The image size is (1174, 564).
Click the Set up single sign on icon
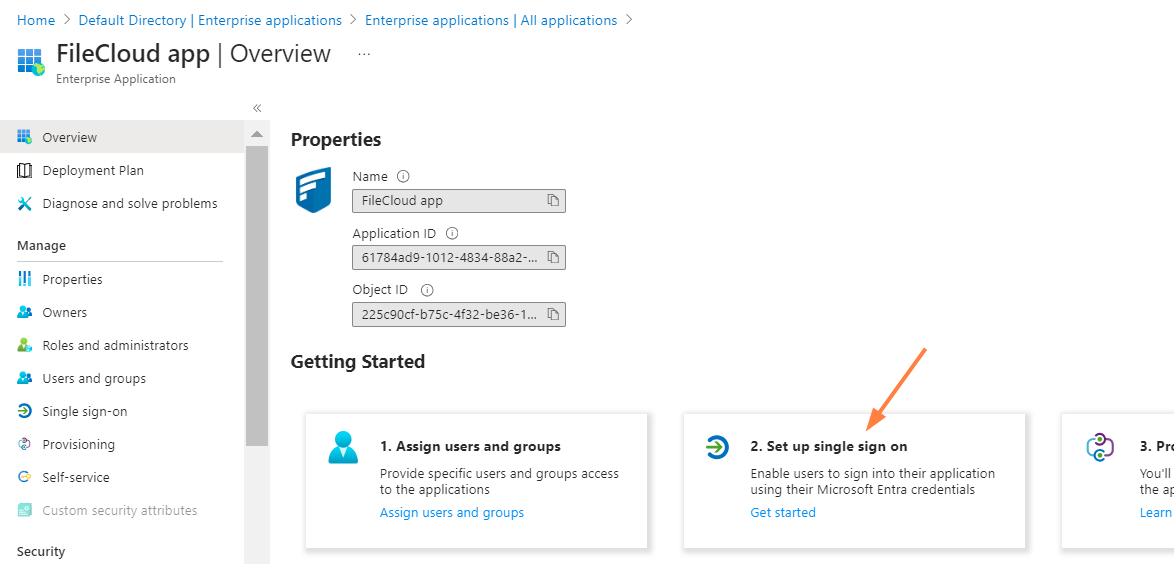pos(717,447)
